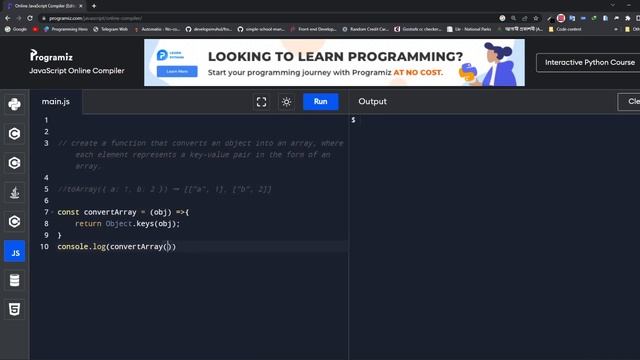Click the 'const convertArray' code line

point(123,212)
